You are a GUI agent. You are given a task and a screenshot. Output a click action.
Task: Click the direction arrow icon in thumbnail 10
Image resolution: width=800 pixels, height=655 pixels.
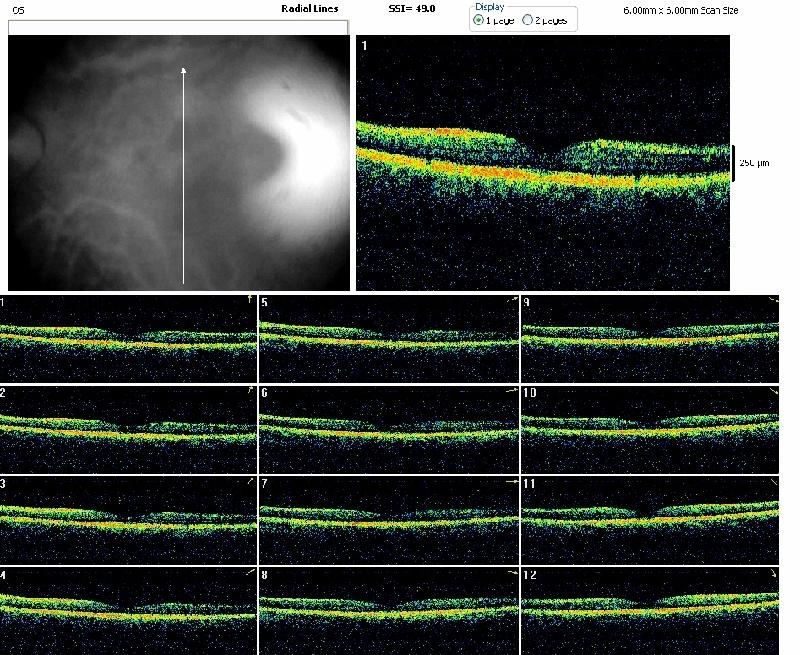tap(772, 391)
